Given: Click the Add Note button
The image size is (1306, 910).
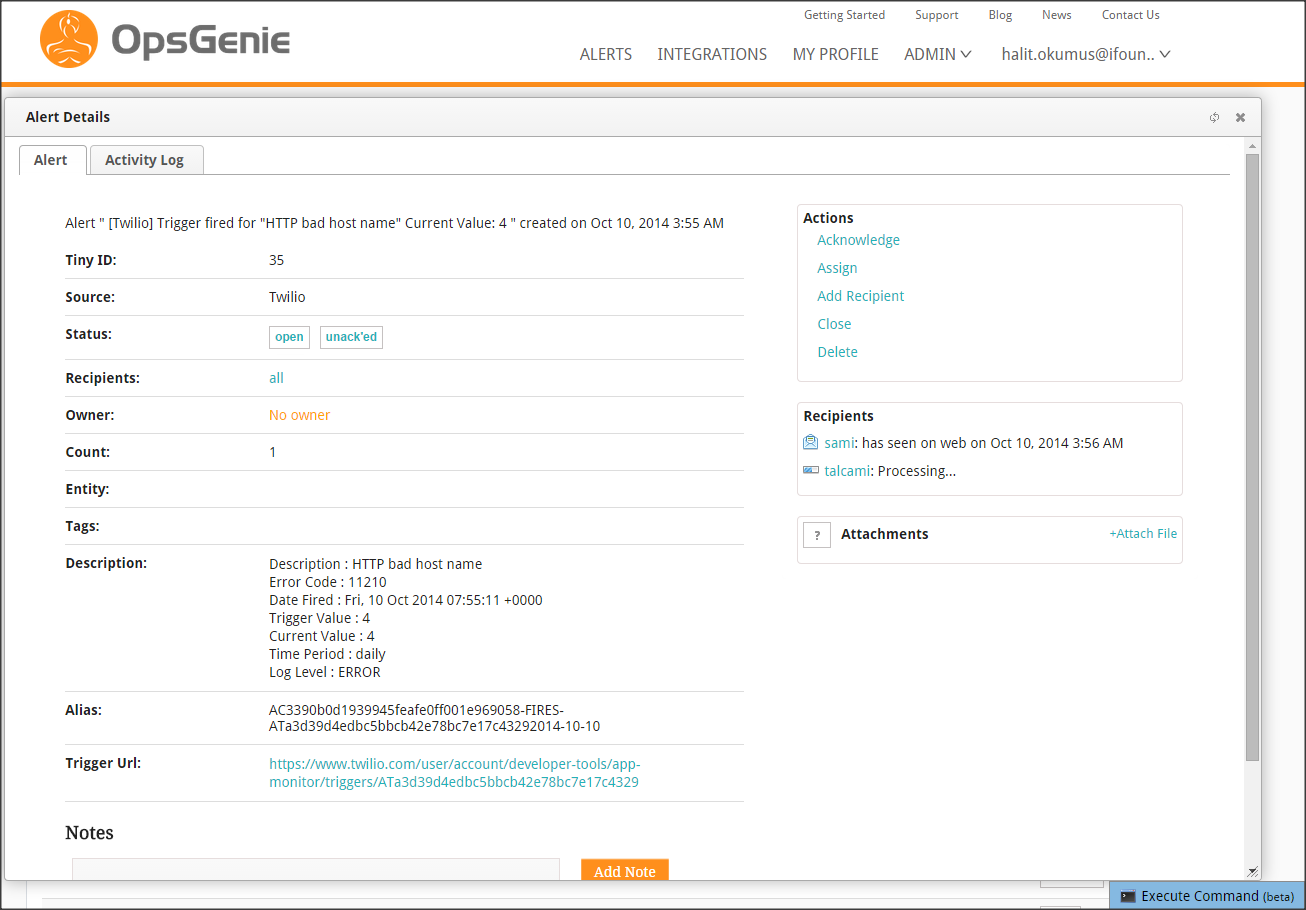Looking at the screenshot, I should coord(624,871).
